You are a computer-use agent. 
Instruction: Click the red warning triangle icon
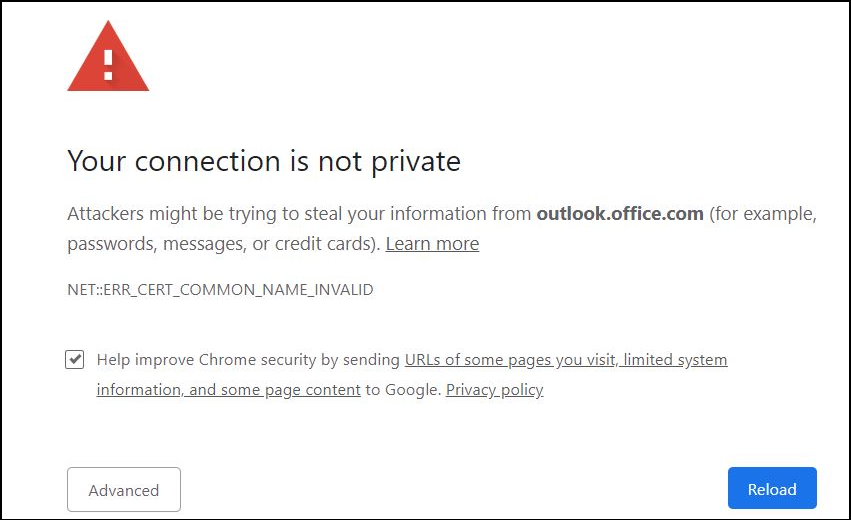tap(108, 62)
